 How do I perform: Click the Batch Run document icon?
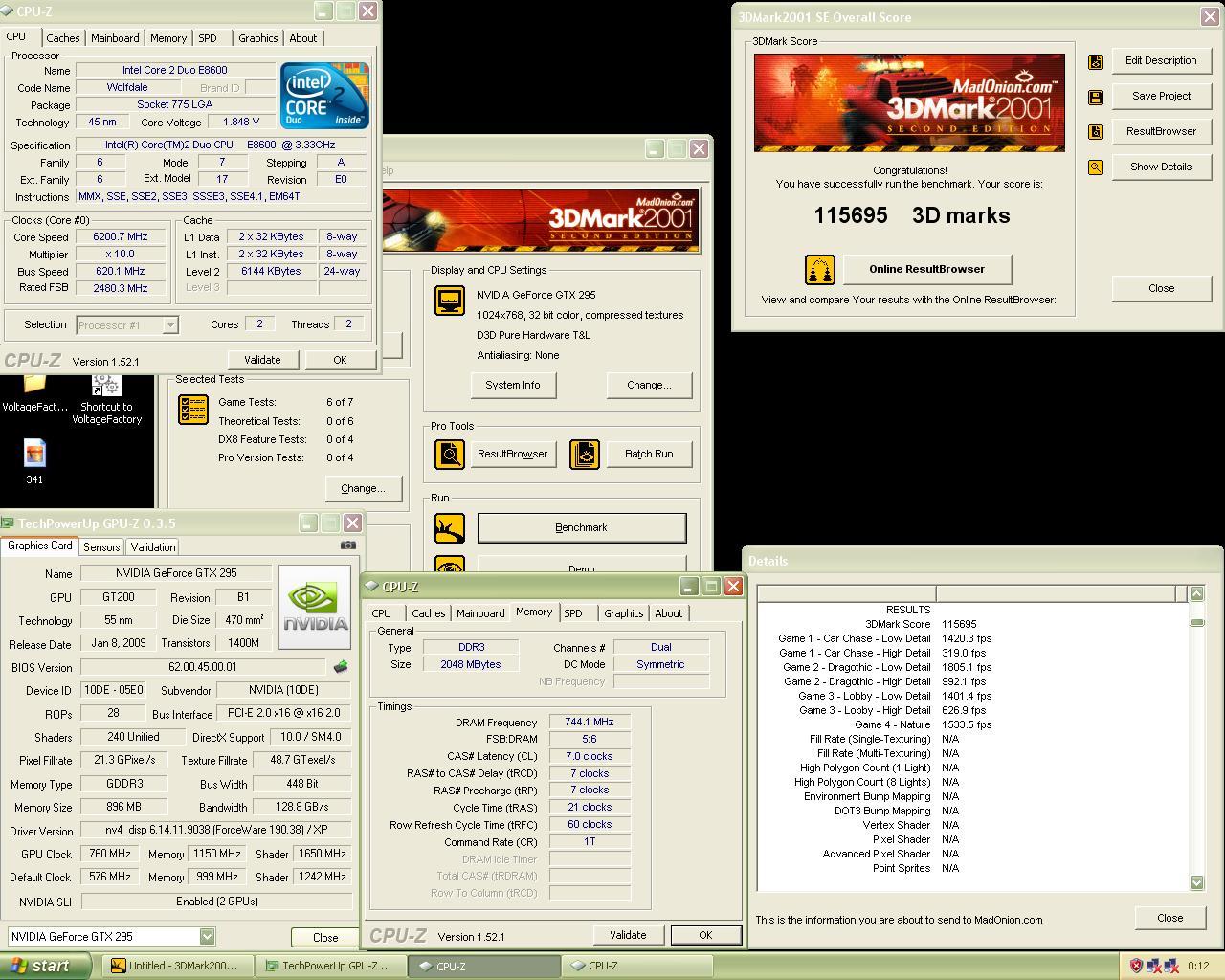[584, 454]
